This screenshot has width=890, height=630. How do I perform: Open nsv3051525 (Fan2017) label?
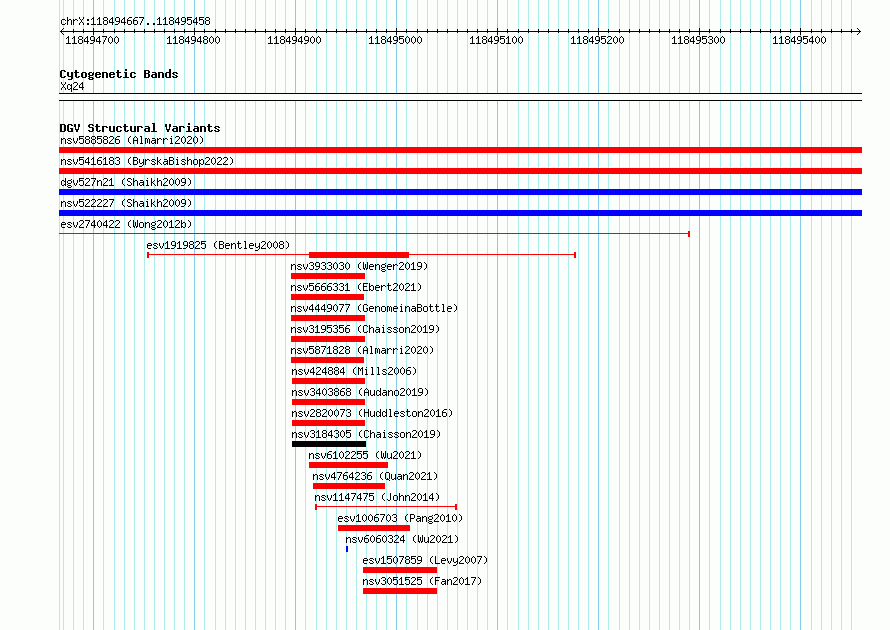422,581
